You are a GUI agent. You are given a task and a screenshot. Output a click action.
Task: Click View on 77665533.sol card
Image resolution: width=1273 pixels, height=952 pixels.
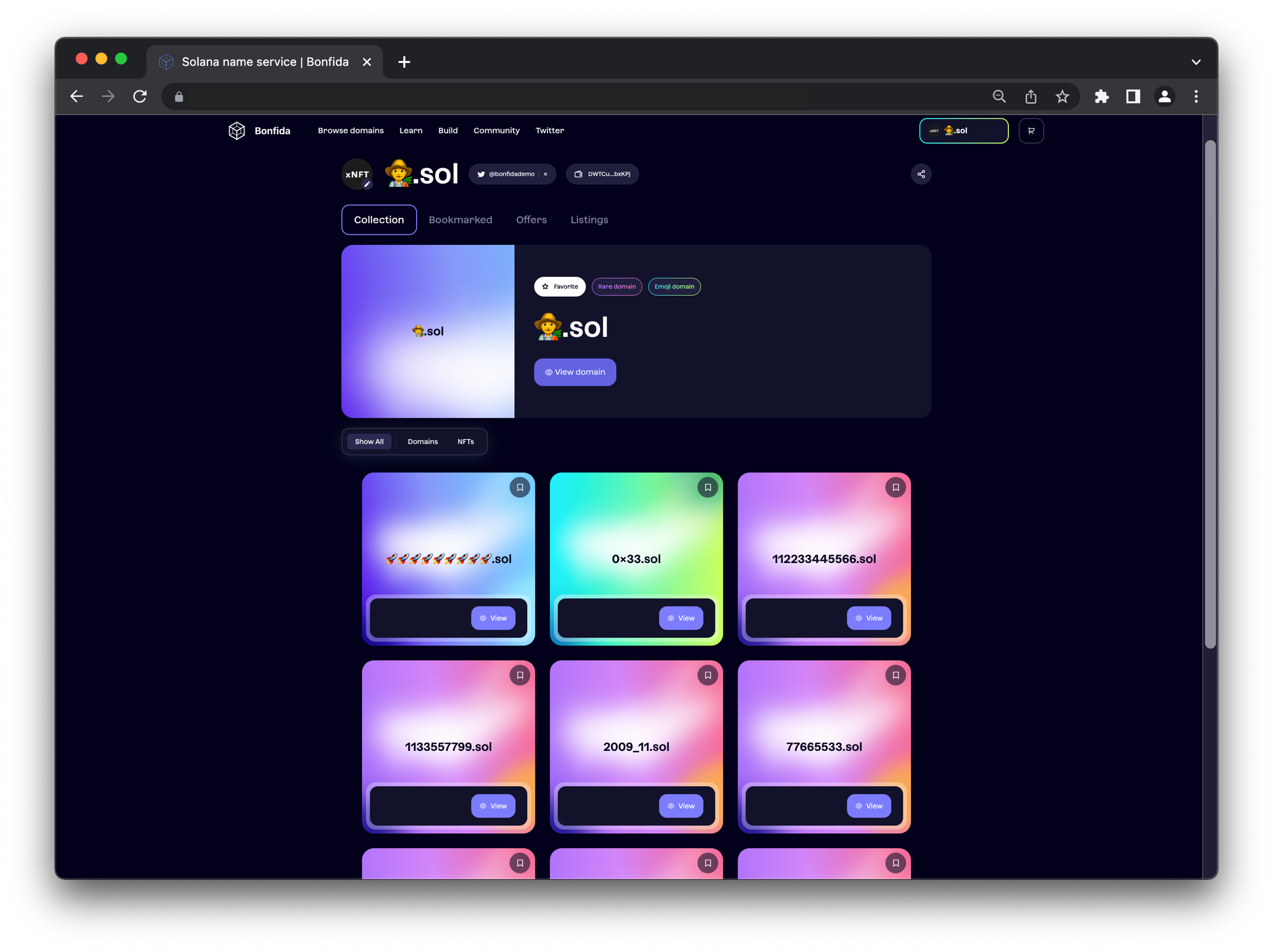[868, 806]
